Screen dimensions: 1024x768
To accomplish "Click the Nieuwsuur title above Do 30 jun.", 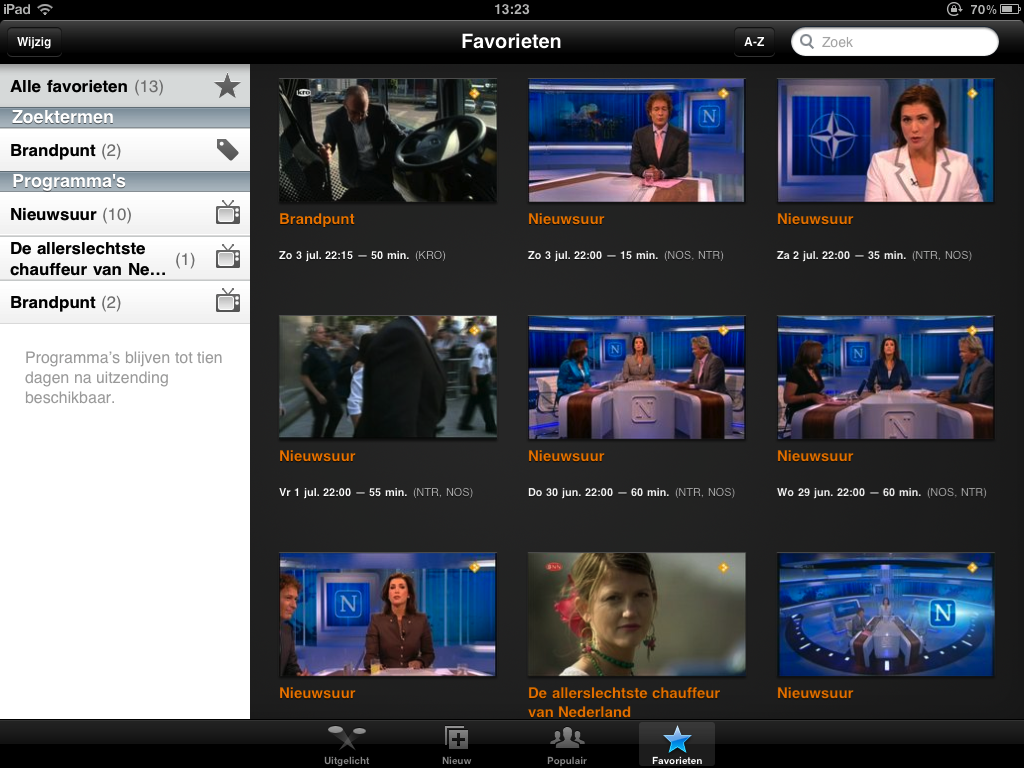I will 566,456.
